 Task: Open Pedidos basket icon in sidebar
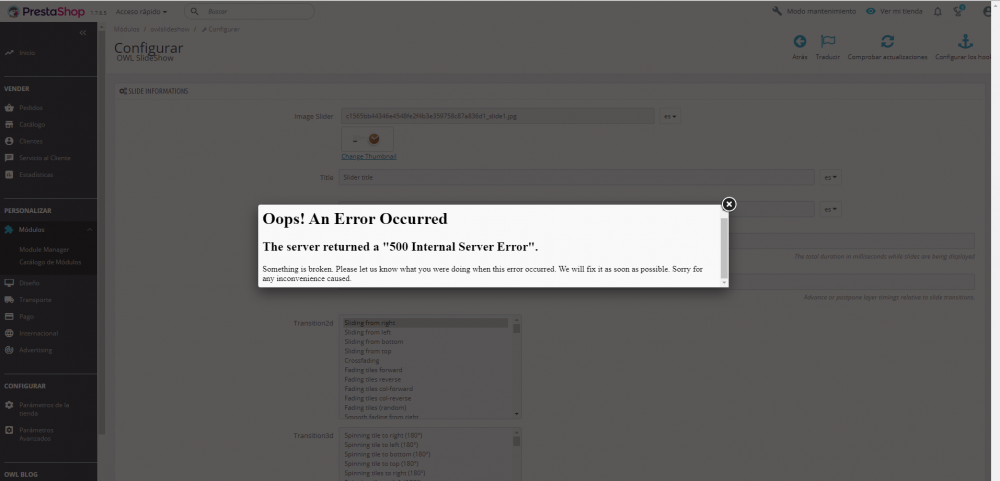click(x=9, y=108)
